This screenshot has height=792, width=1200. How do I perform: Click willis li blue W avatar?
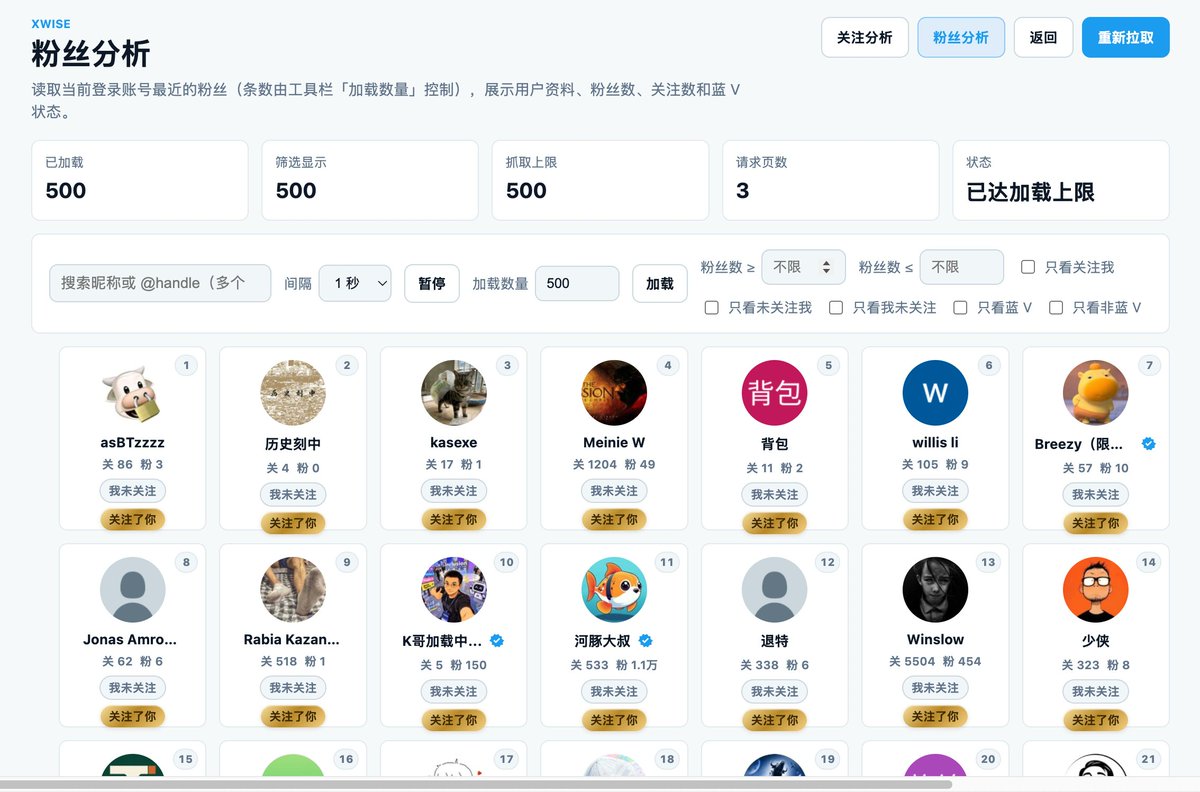pos(935,393)
